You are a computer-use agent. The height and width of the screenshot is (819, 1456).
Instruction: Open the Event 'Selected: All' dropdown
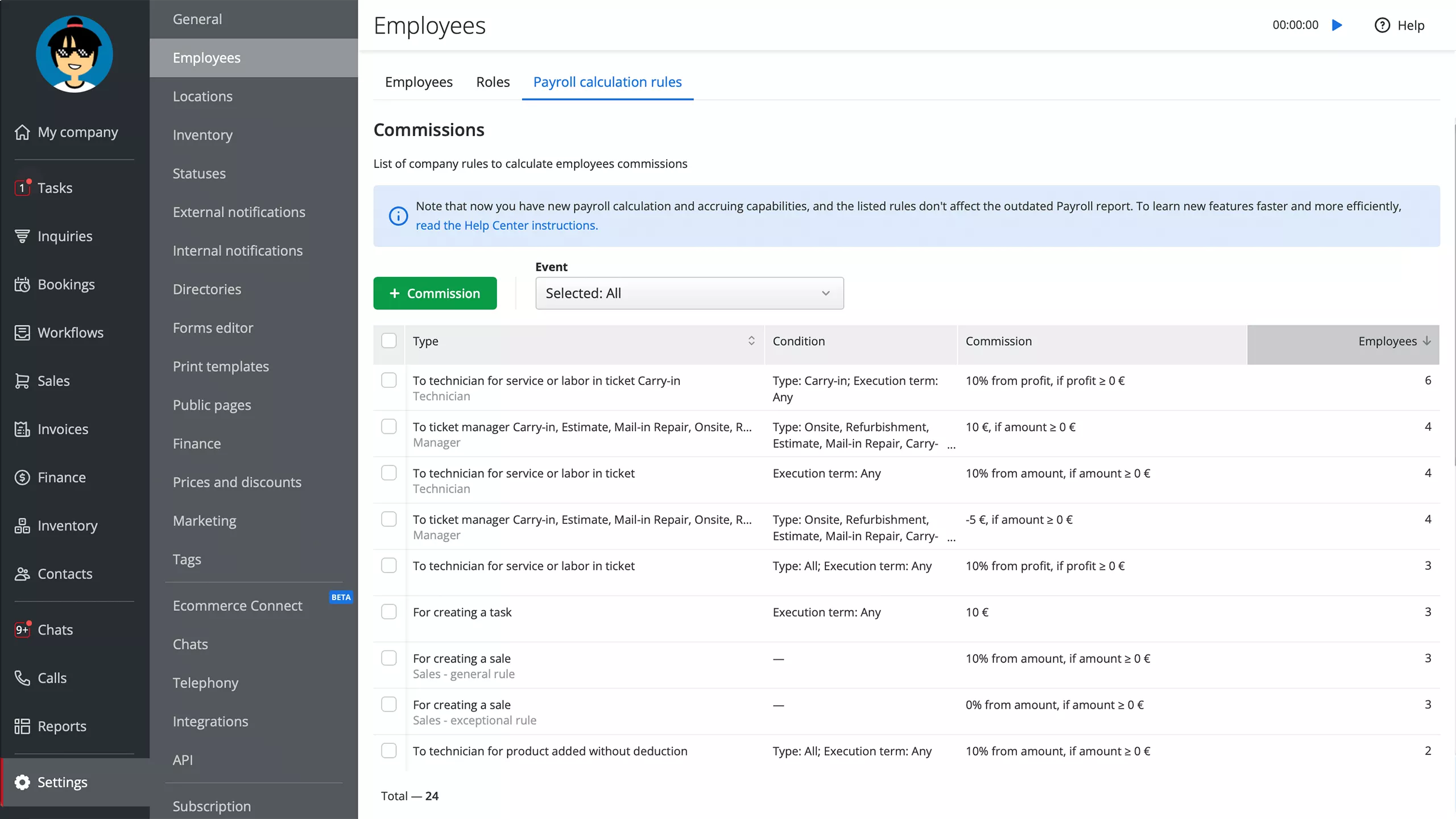click(689, 293)
